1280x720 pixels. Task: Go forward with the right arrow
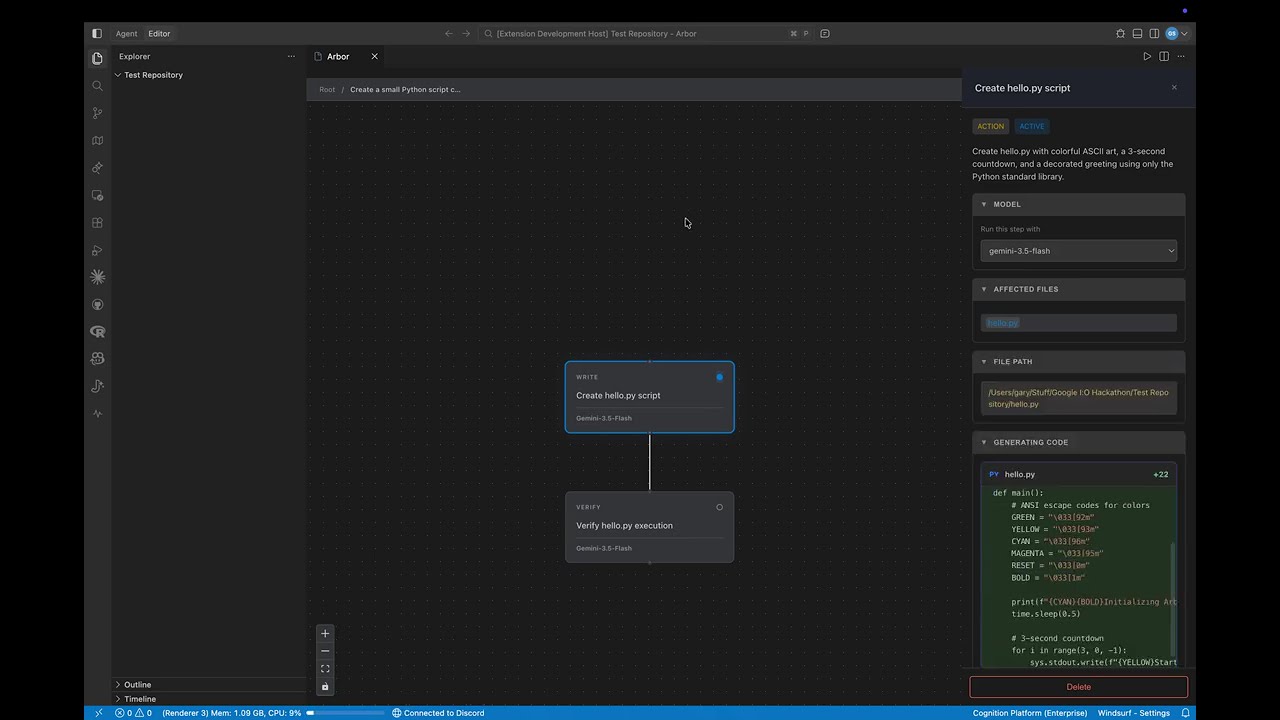466,33
